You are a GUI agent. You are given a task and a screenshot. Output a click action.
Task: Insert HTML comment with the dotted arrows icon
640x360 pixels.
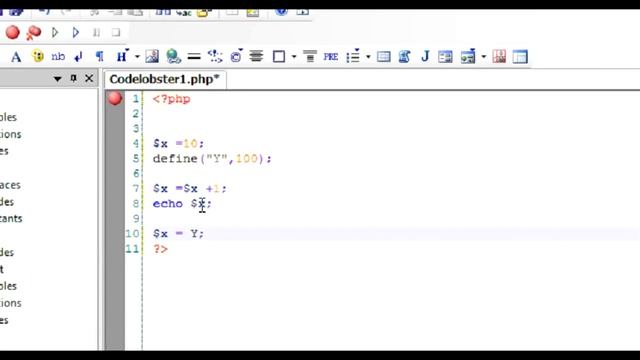coord(215,56)
